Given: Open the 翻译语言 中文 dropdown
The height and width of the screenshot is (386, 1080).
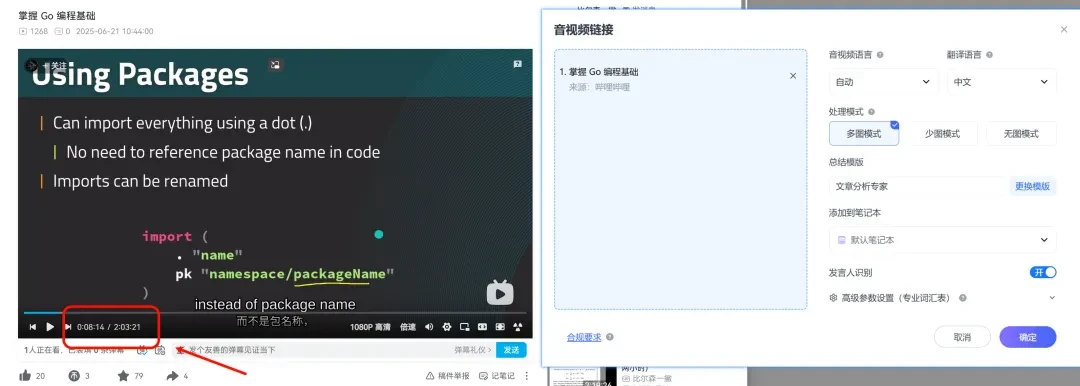Looking at the screenshot, I should [x=1001, y=82].
